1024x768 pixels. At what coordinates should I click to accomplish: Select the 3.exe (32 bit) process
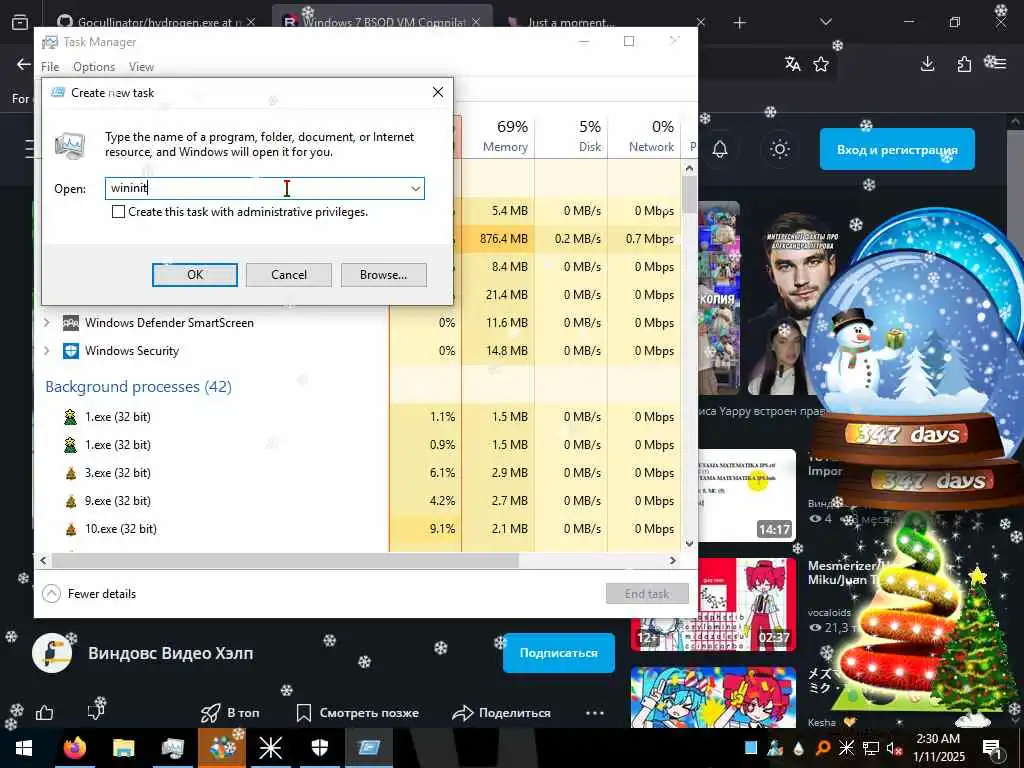pos(118,473)
